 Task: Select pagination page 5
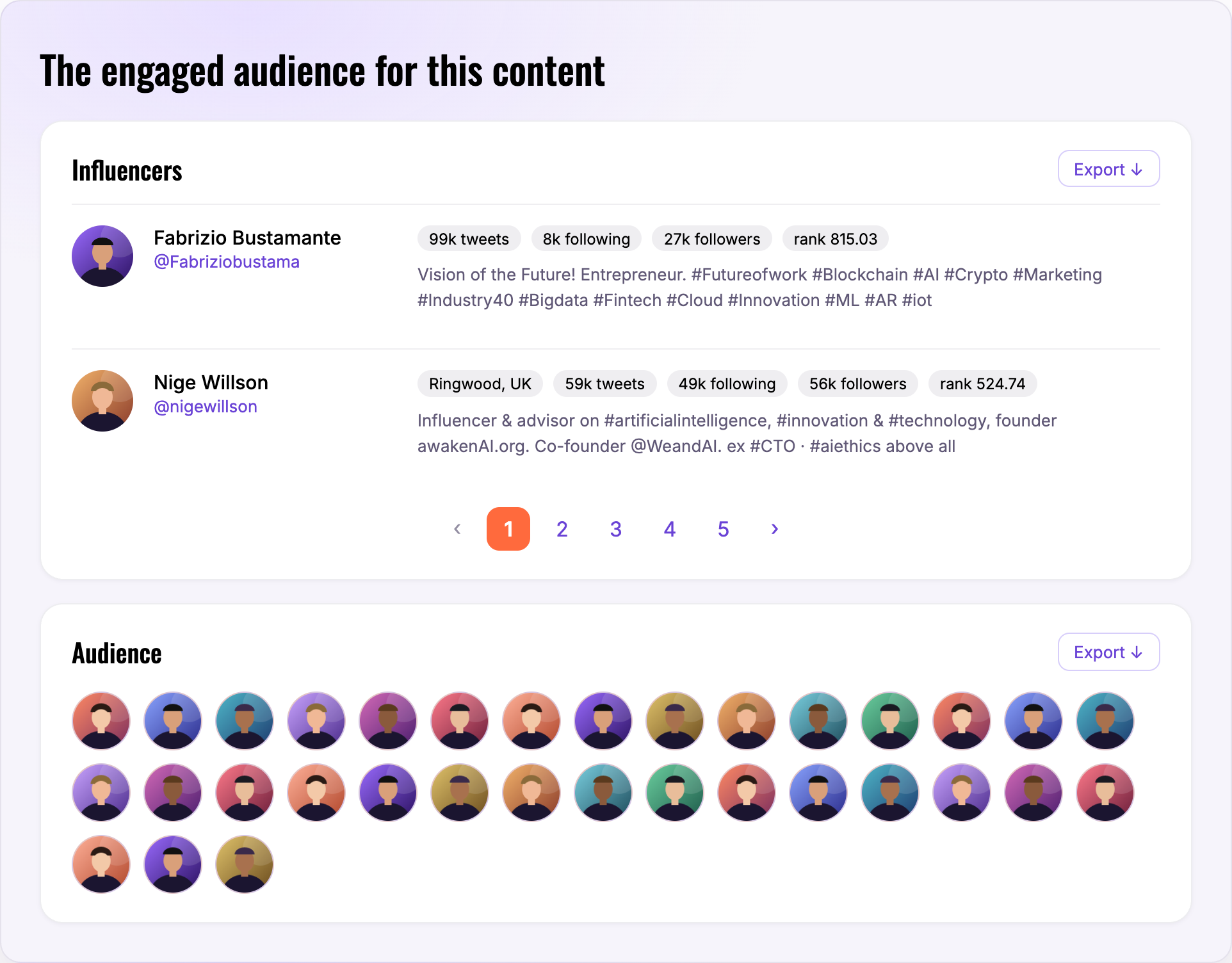pyautogui.click(x=724, y=529)
